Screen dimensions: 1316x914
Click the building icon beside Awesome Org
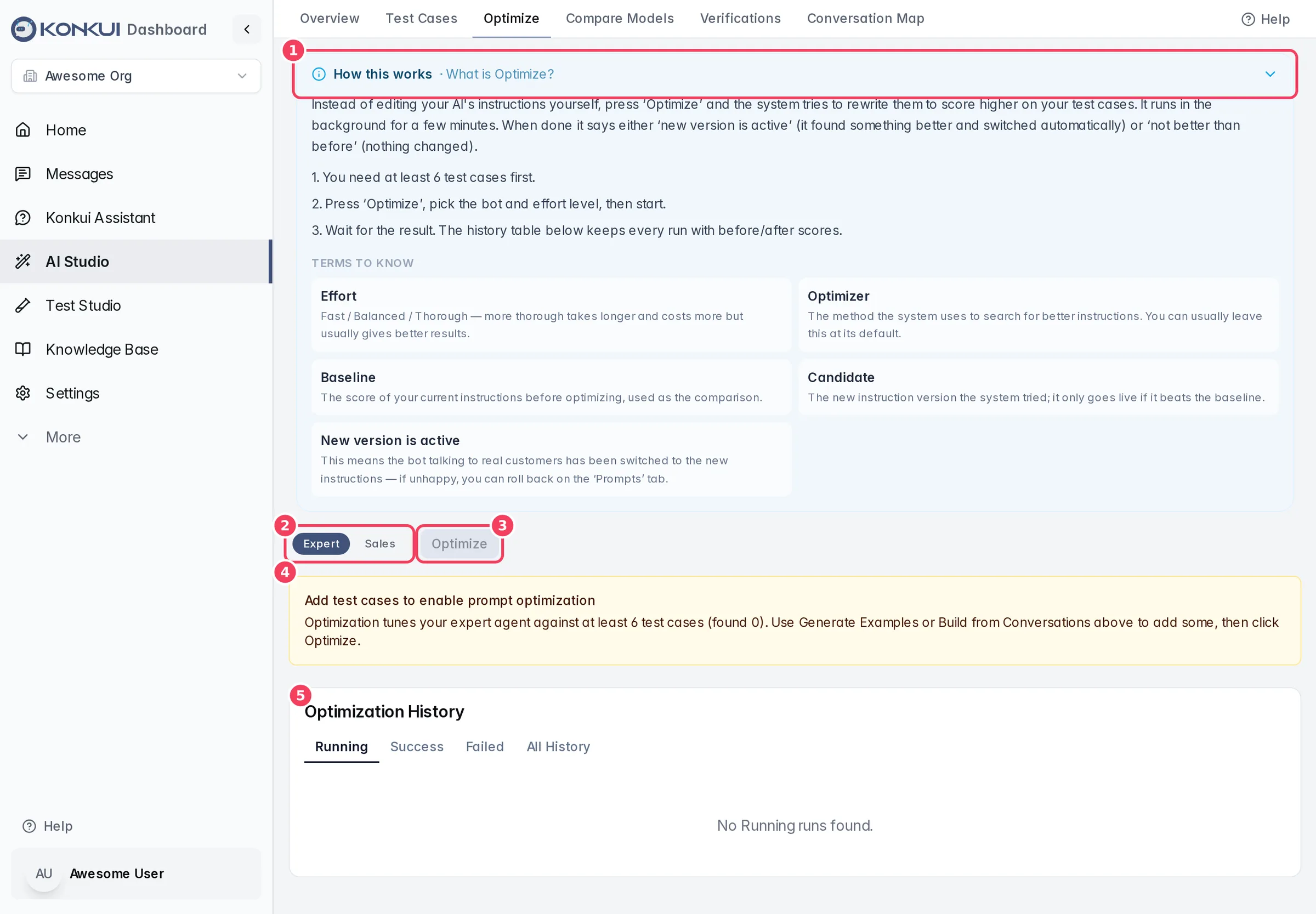(x=30, y=76)
